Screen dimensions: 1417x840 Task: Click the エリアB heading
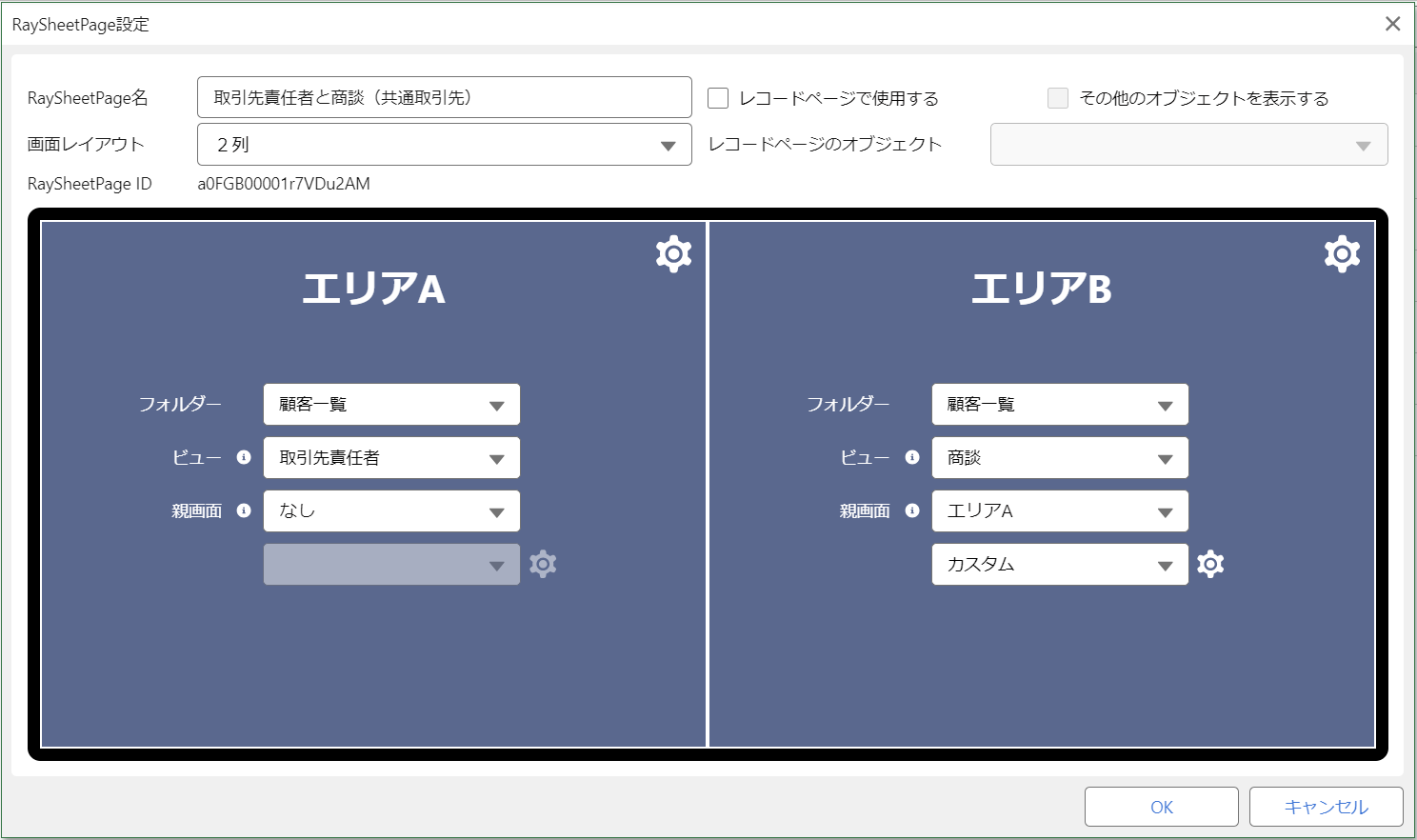tap(1042, 289)
